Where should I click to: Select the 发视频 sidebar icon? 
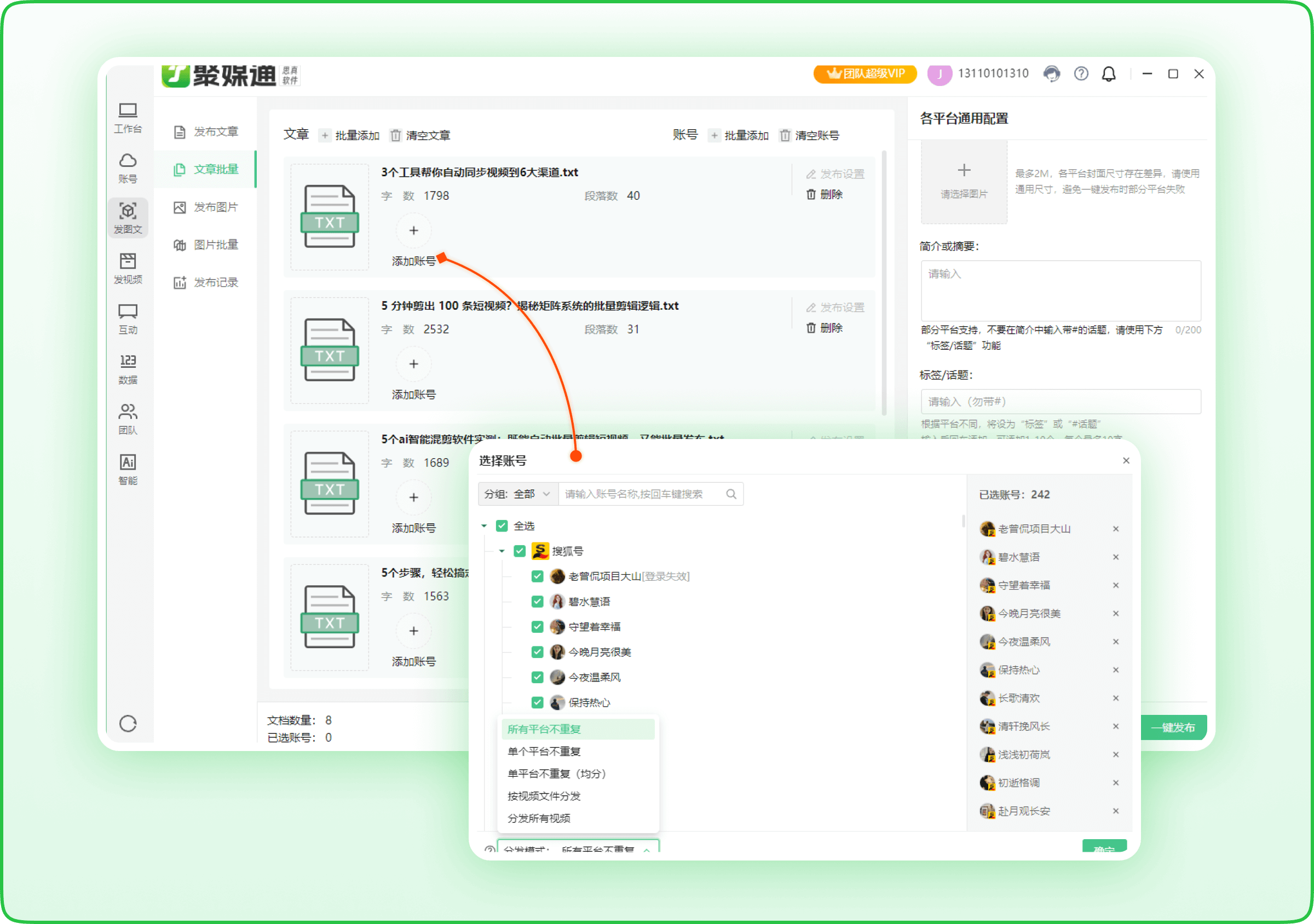pos(128,268)
